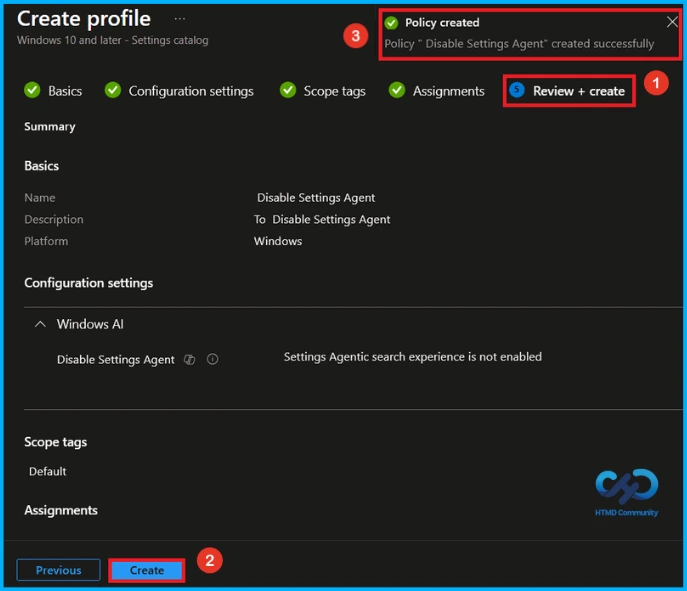Select the Name value 'Disable Settings Agent'
The height and width of the screenshot is (591, 687).
coord(316,198)
